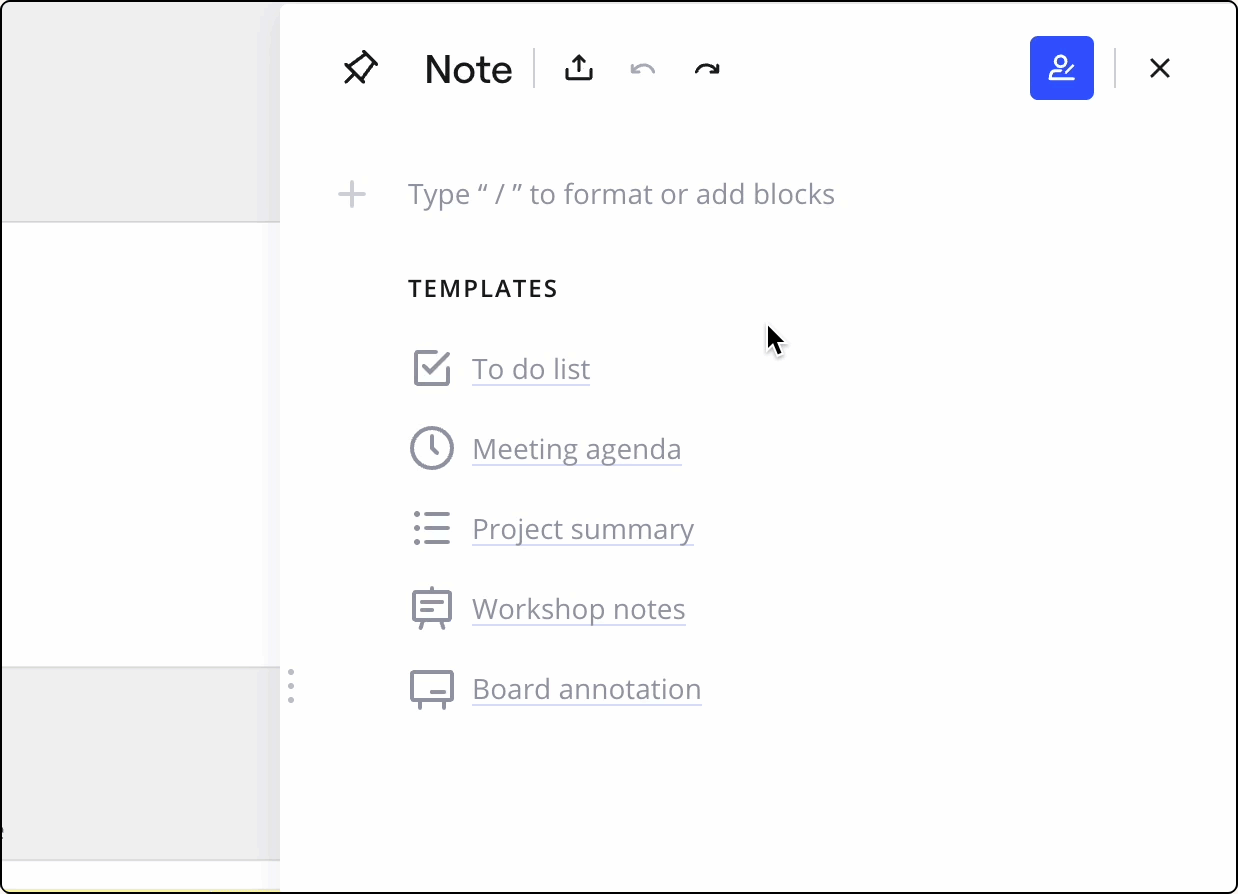Image resolution: width=1238 pixels, height=894 pixels.
Task: Open the To do list template
Action: 531,369
